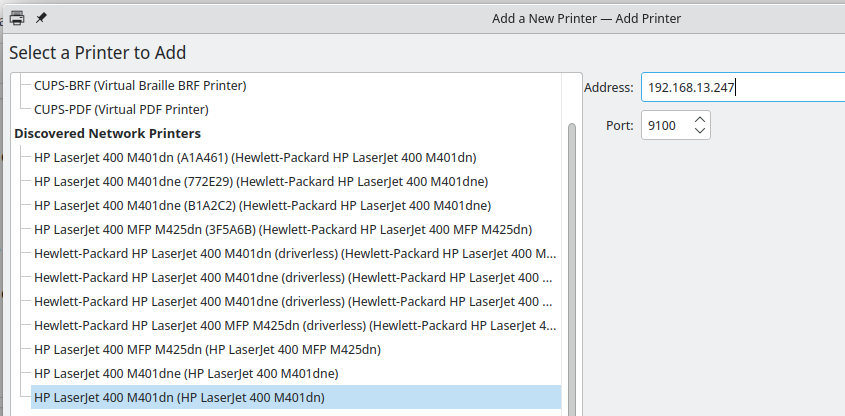845x416 pixels.
Task: Select the first driverless M401dne printer entry
Action: pos(292,277)
